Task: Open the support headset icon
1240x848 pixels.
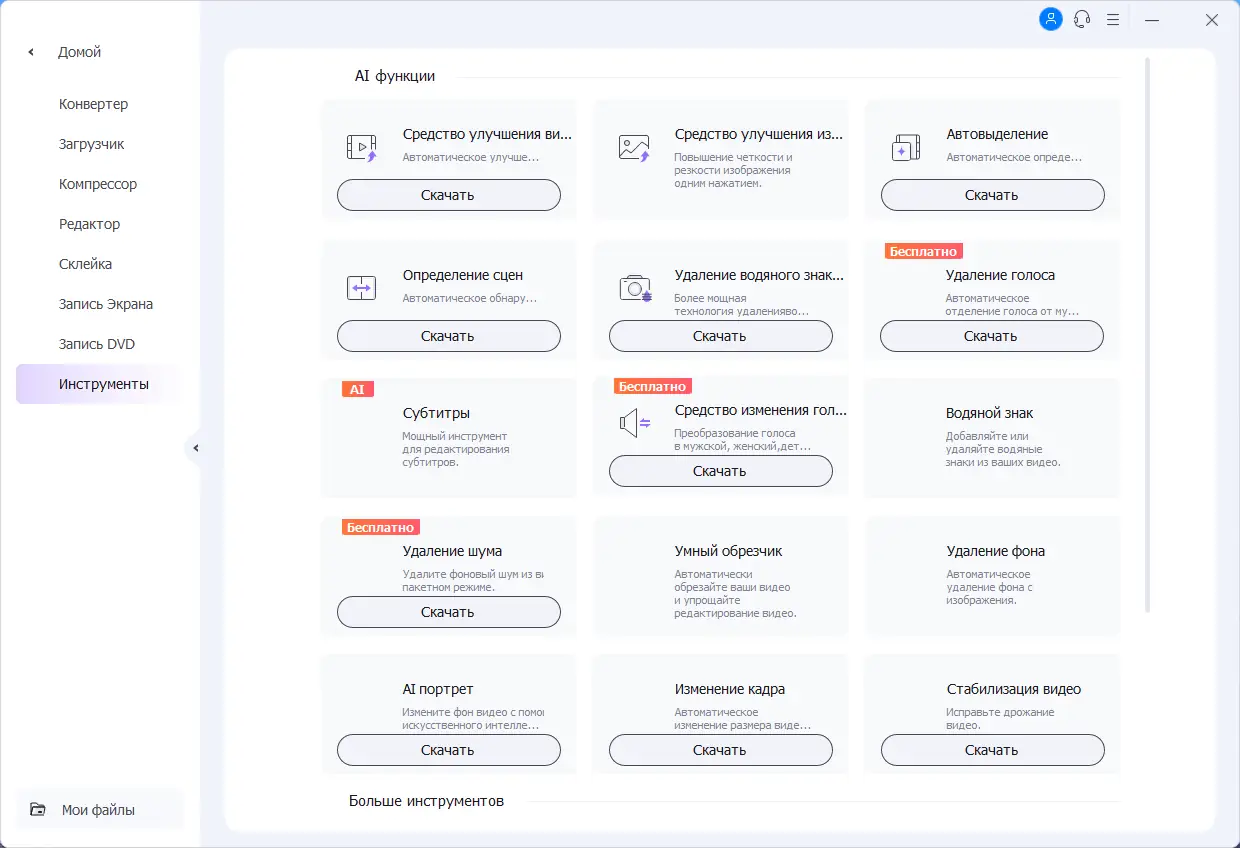Action: tap(1082, 19)
